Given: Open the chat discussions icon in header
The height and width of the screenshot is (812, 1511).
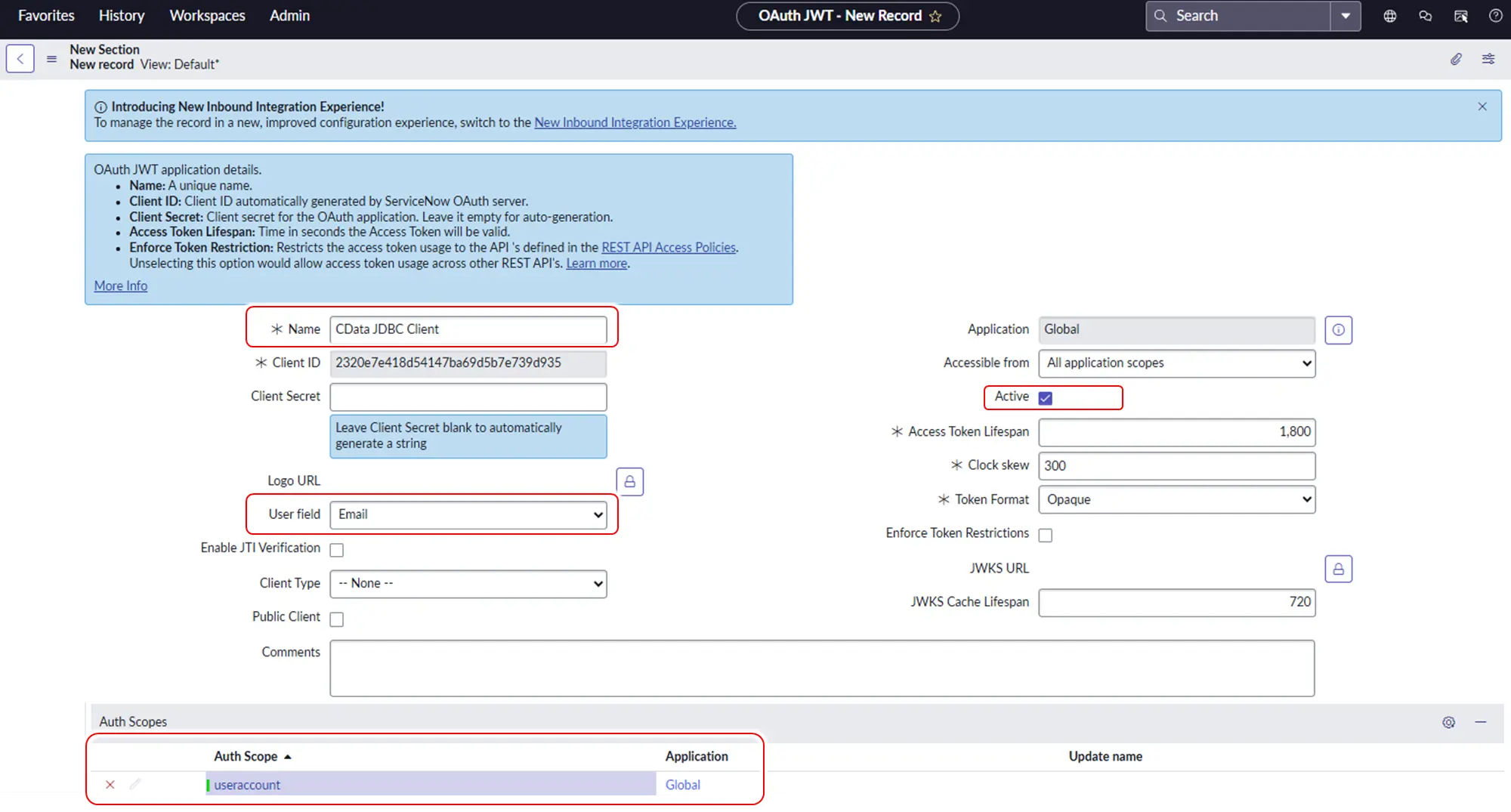Looking at the screenshot, I should (x=1426, y=16).
